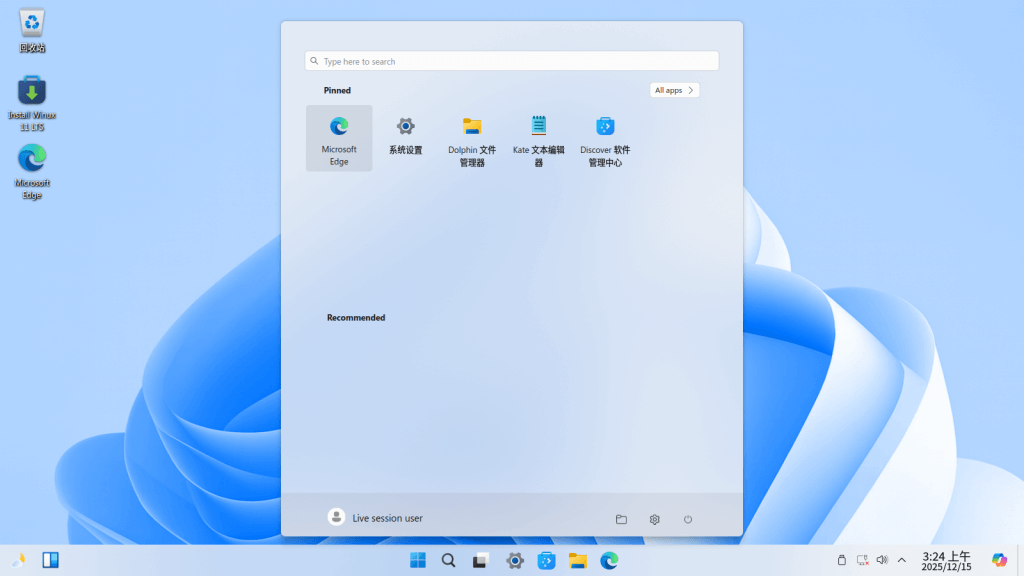Launch Dolphin 文件管理器 from pinned apps
The width and height of the screenshot is (1024, 576).
(x=472, y=138)
